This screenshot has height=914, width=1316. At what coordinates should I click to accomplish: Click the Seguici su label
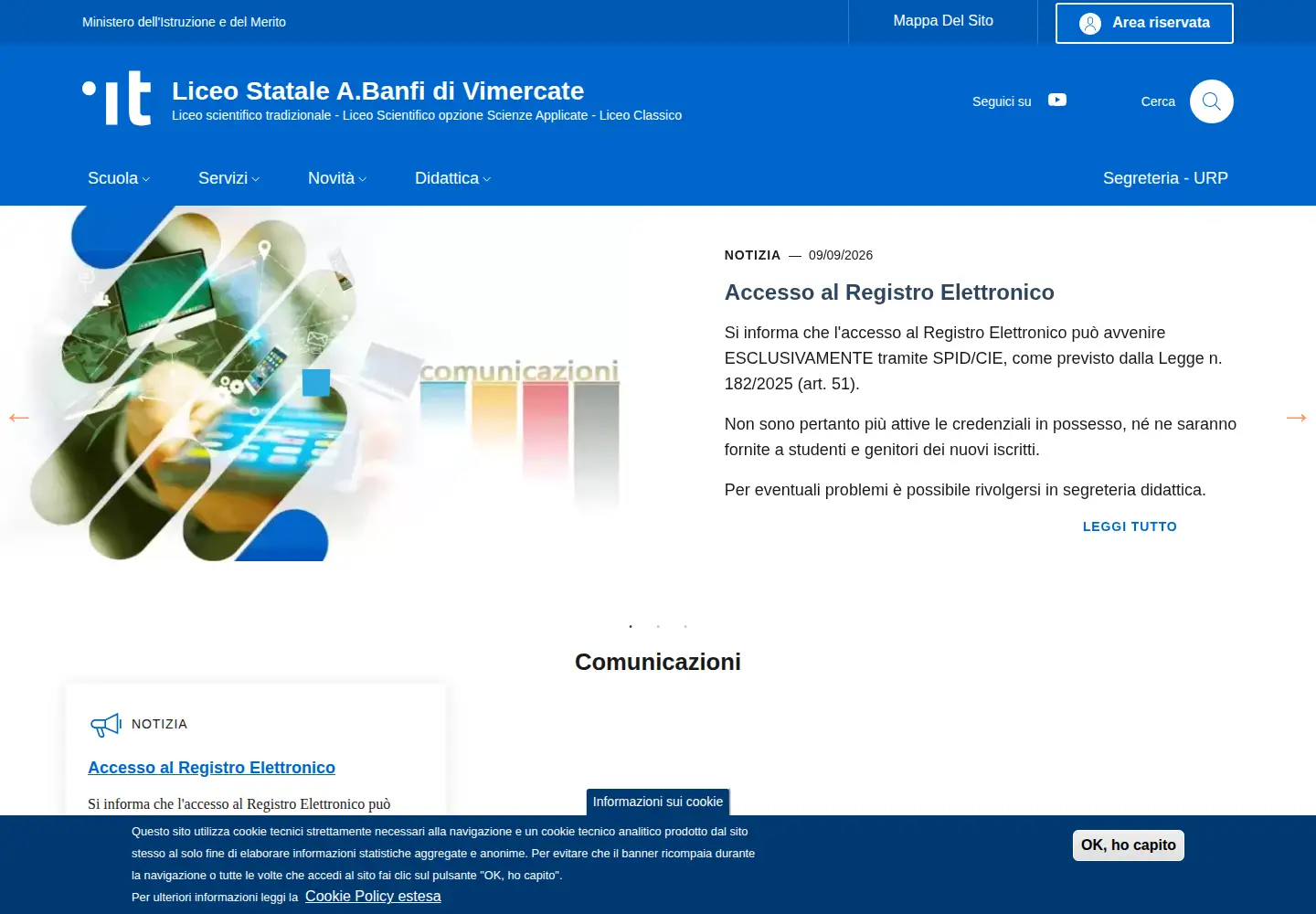(x=1002, y=101)
